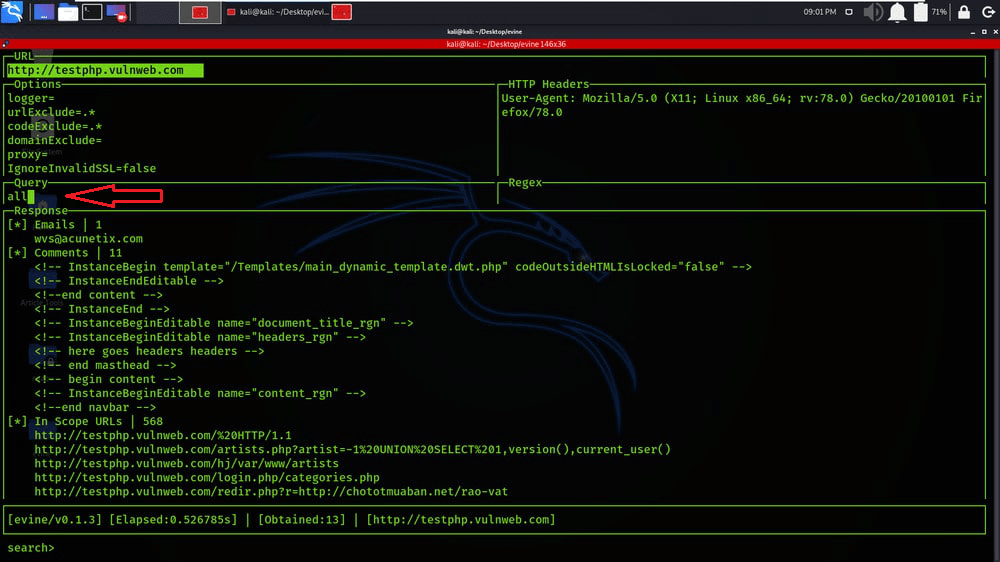Open the notification bell icon
Image resolution: width=1000 pixels, height=562 pixels.
(897, 12)
